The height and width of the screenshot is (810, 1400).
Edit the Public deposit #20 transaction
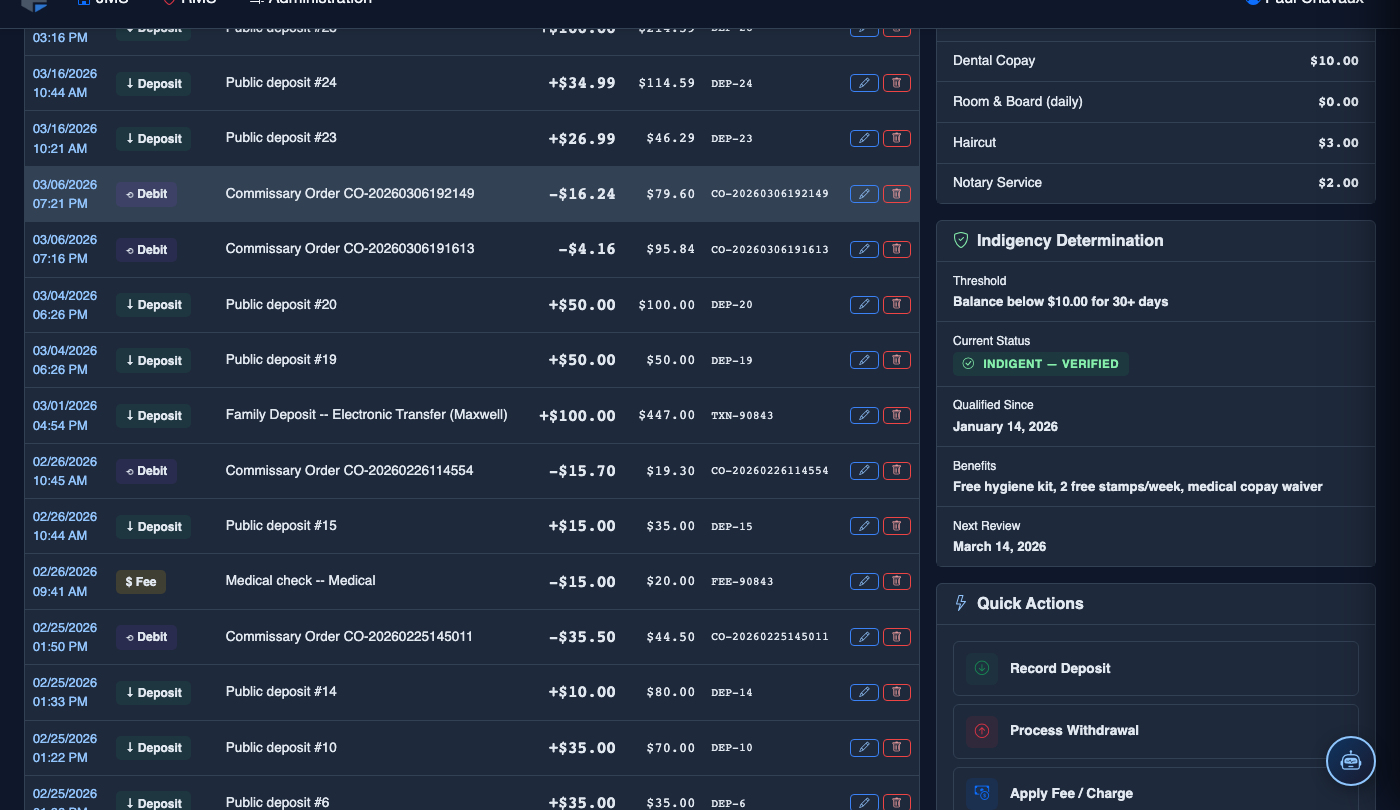(x=864, y=305)
